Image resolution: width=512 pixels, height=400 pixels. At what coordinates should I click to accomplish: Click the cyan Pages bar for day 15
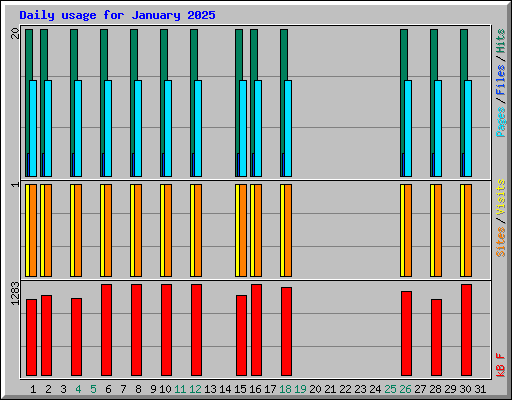click(243, 128)
